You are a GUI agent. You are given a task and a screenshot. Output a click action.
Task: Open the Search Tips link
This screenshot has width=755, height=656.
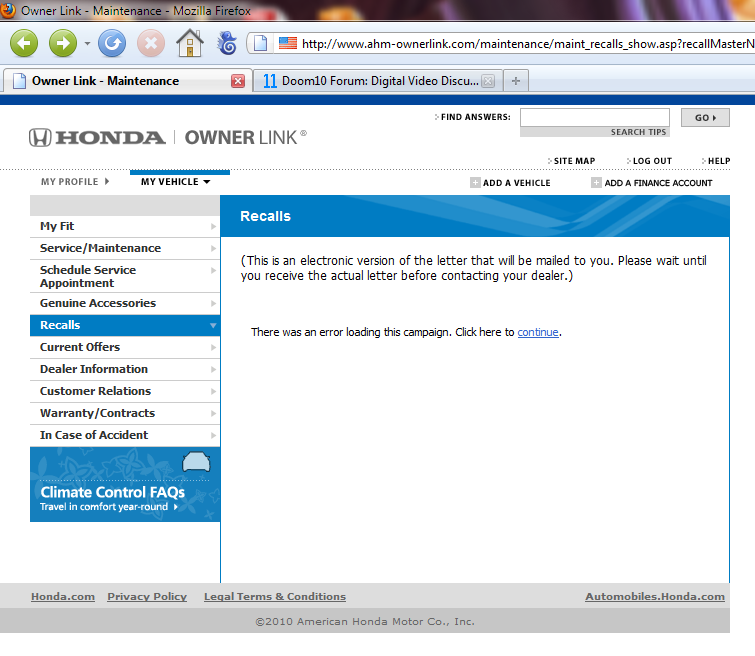638,132
